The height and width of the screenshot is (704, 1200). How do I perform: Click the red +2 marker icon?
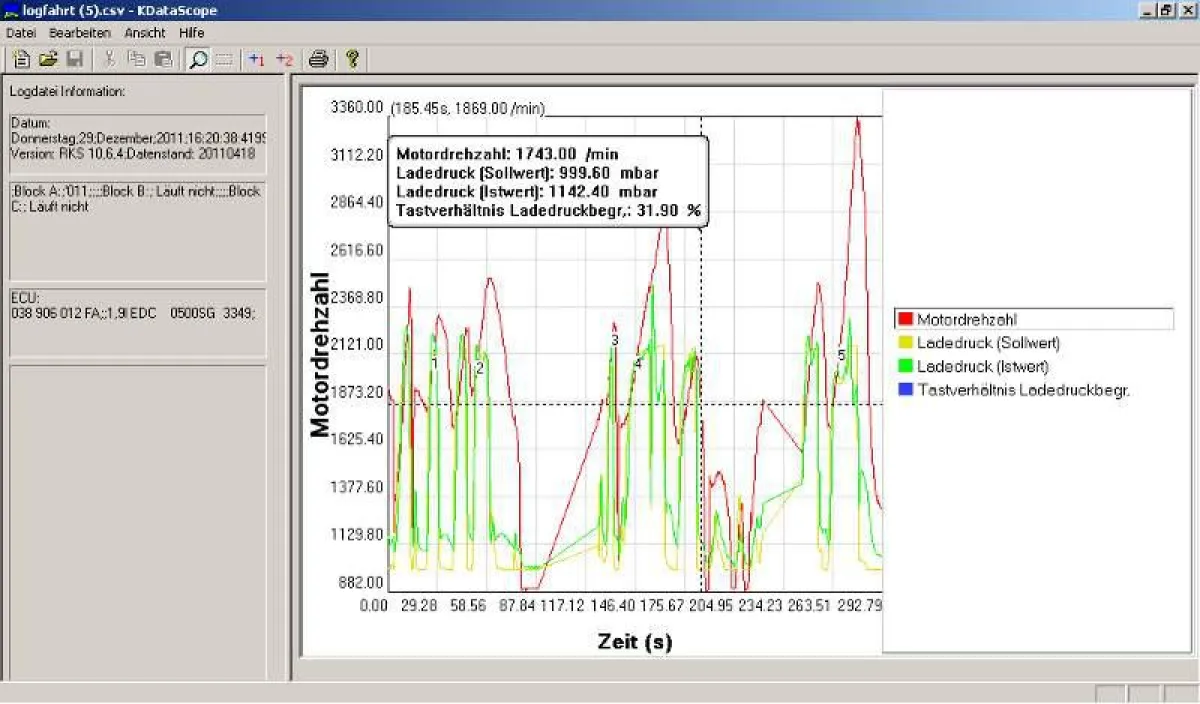point(285,59)
